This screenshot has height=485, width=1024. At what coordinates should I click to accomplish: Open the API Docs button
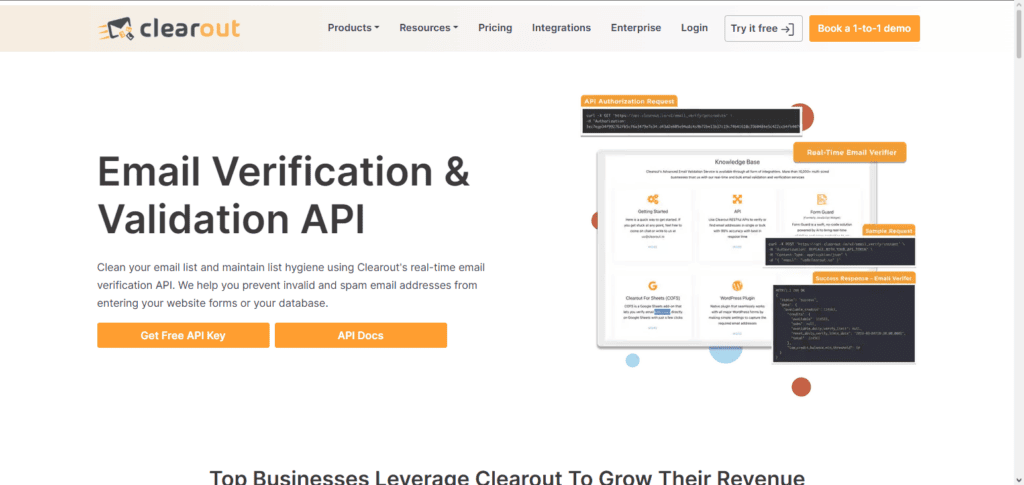point(360,336)
